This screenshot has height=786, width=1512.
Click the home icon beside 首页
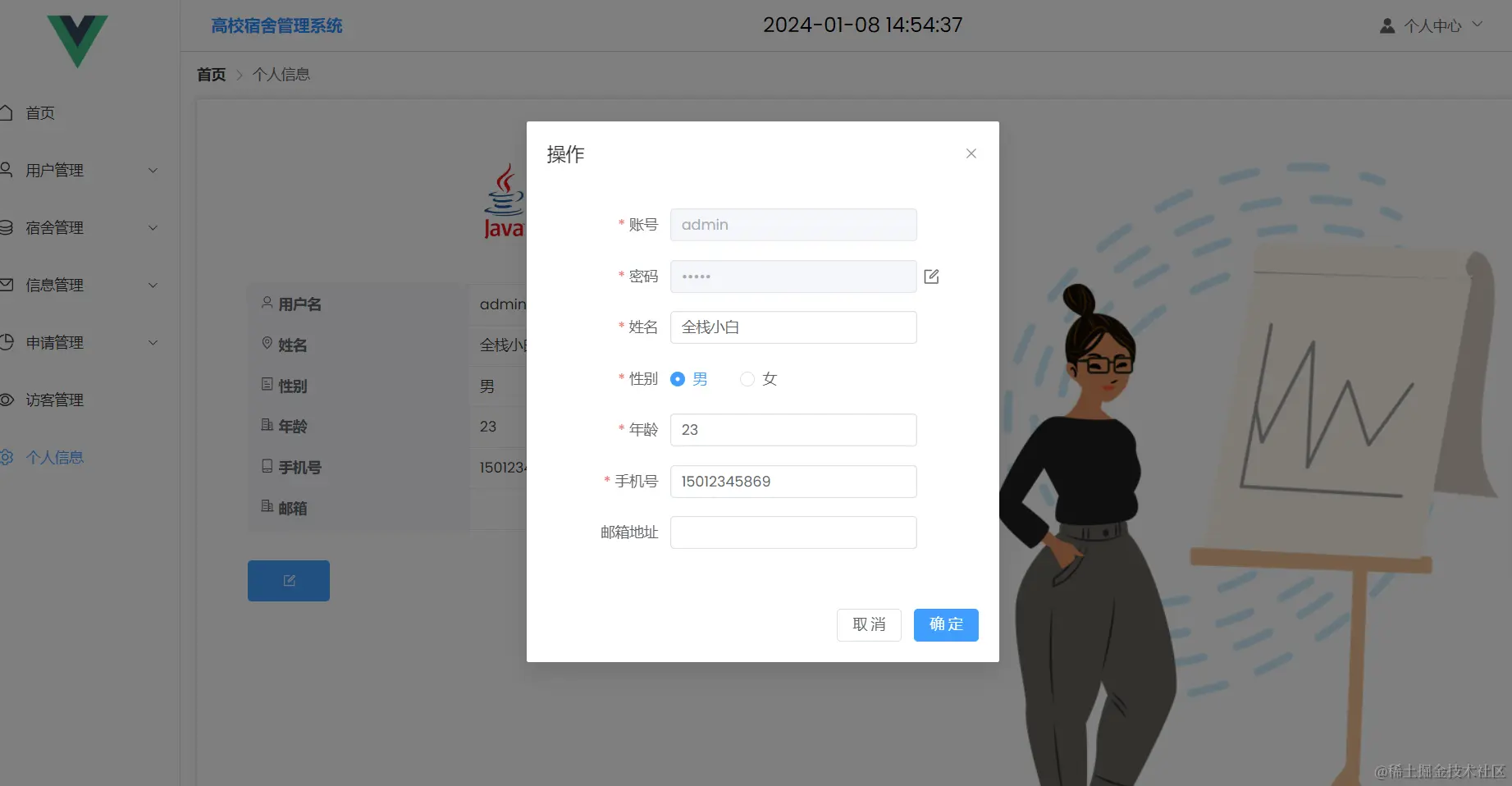tap(6, 112)
